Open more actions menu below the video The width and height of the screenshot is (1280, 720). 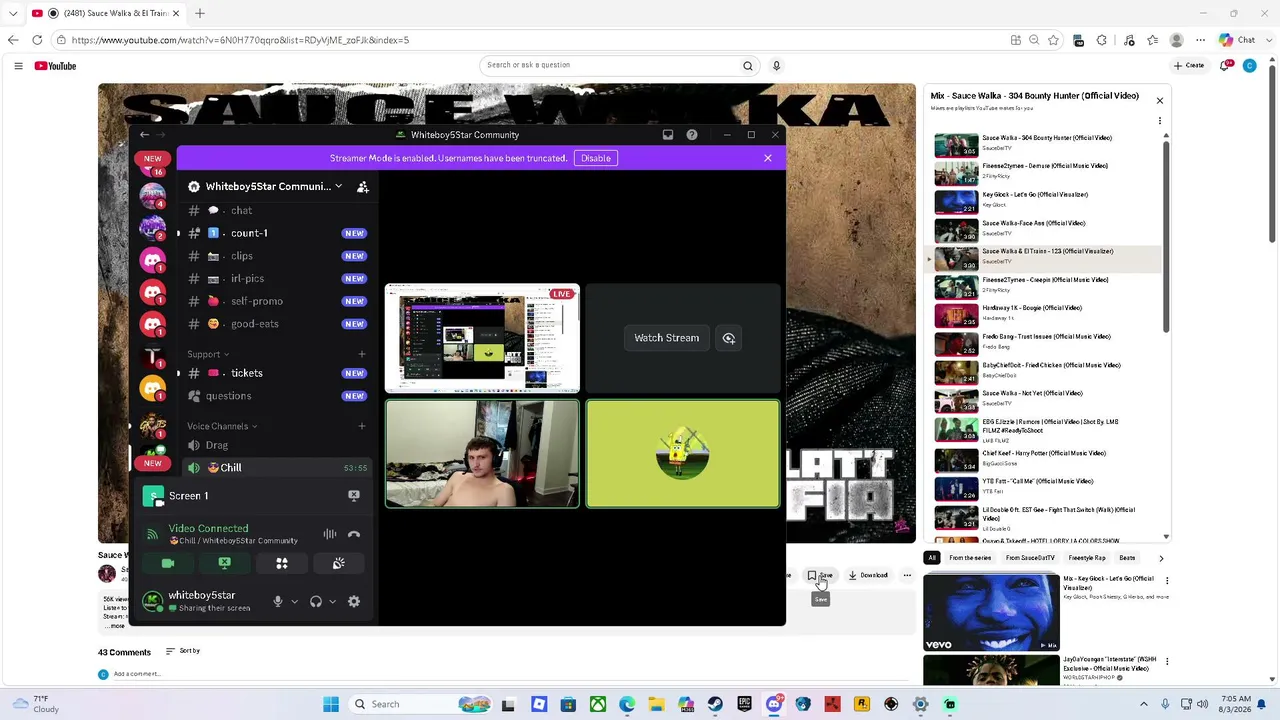907,575
